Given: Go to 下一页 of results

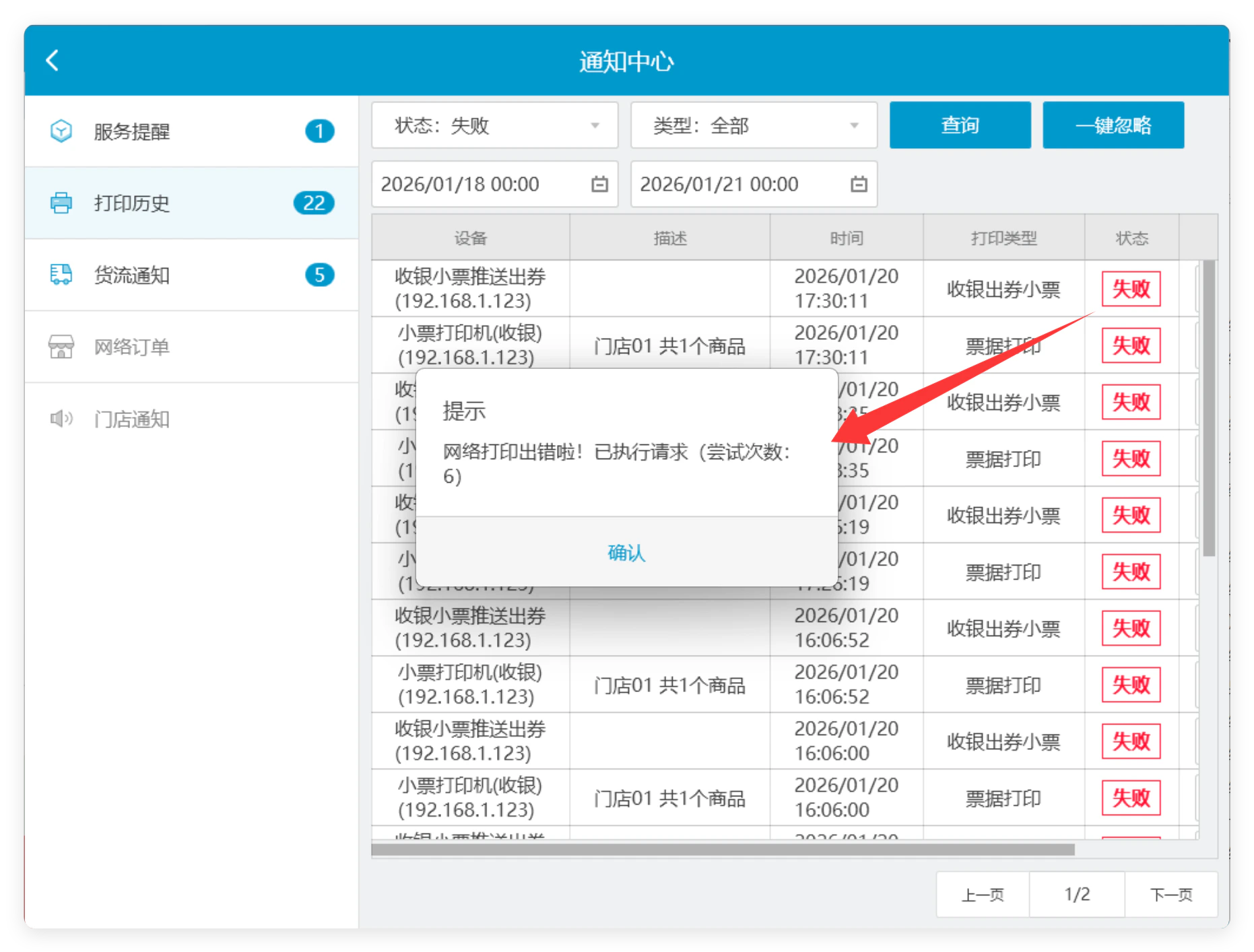Looking at the screenshot, I should click(1171, 895).
